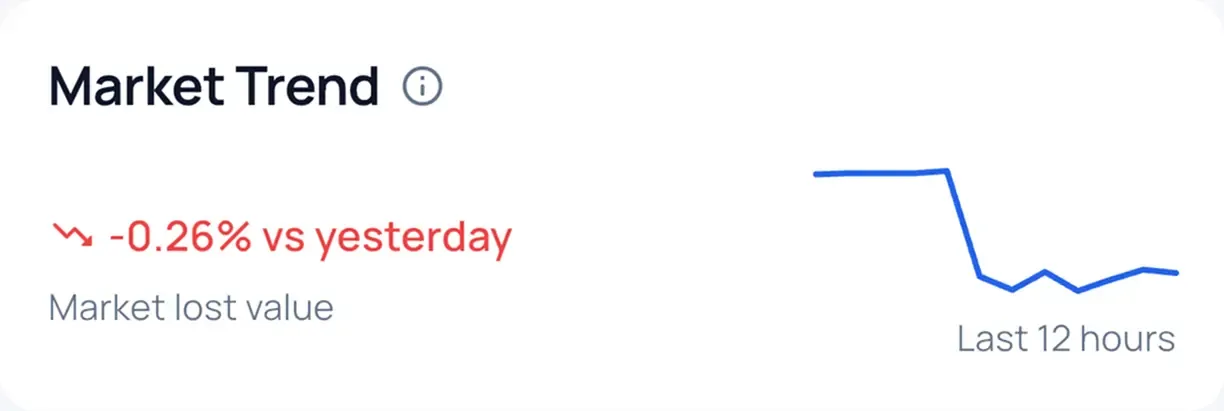
Task: Click the steep drop segment of the sparkline
Action: pos(963,223)
